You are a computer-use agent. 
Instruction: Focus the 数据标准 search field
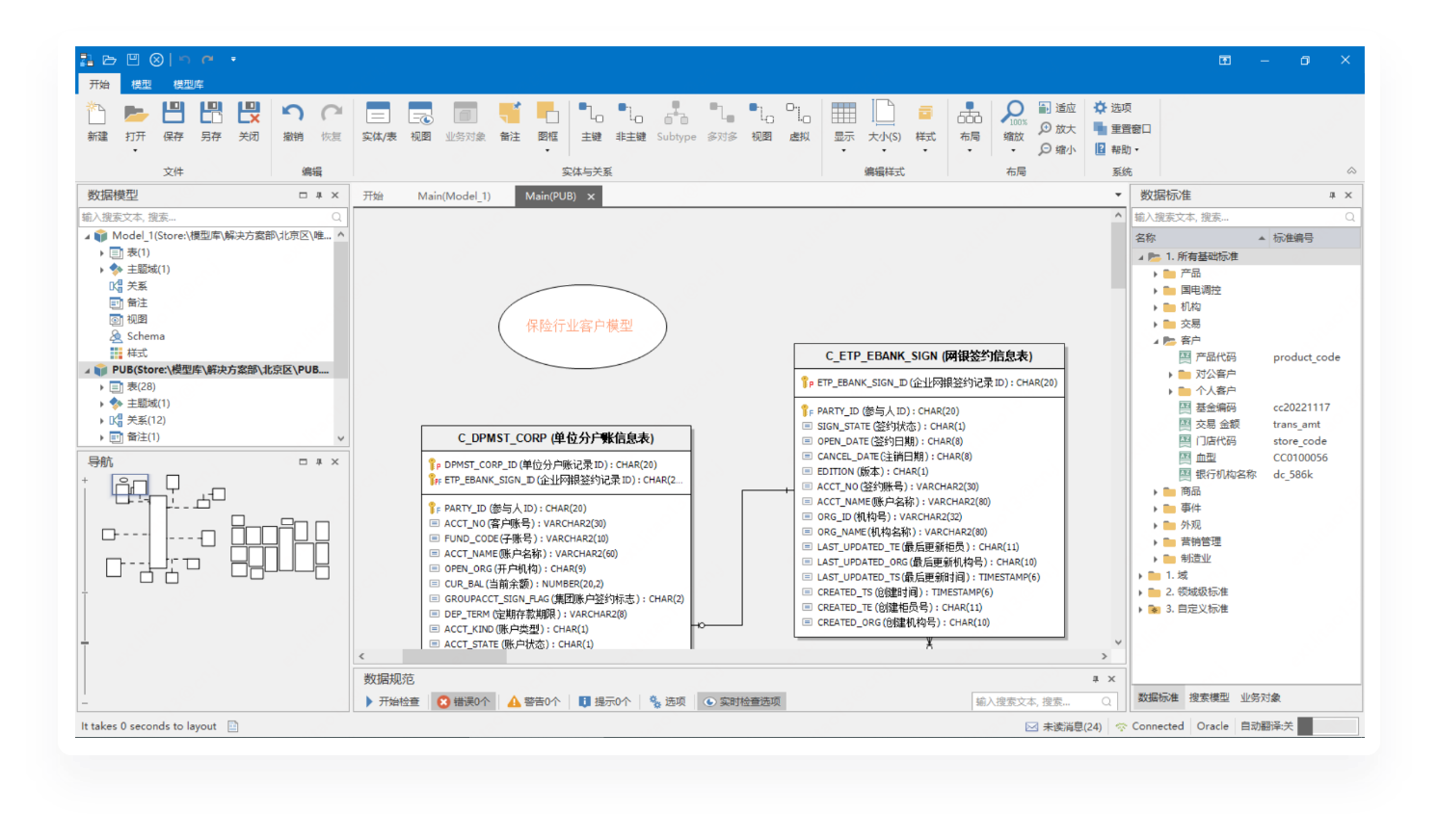1246,217
